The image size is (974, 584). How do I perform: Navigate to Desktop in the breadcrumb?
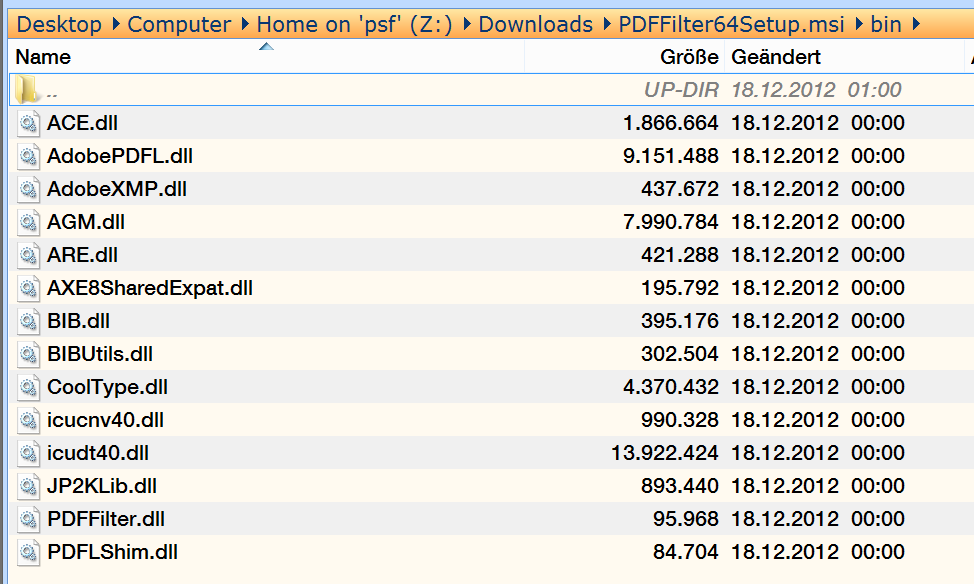[59, 25]
